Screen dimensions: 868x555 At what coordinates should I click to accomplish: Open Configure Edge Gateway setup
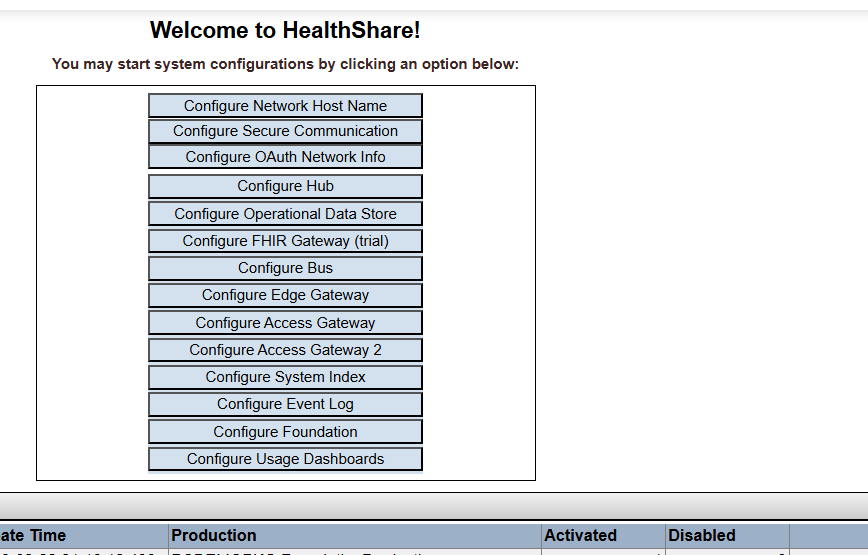point(285,295)
